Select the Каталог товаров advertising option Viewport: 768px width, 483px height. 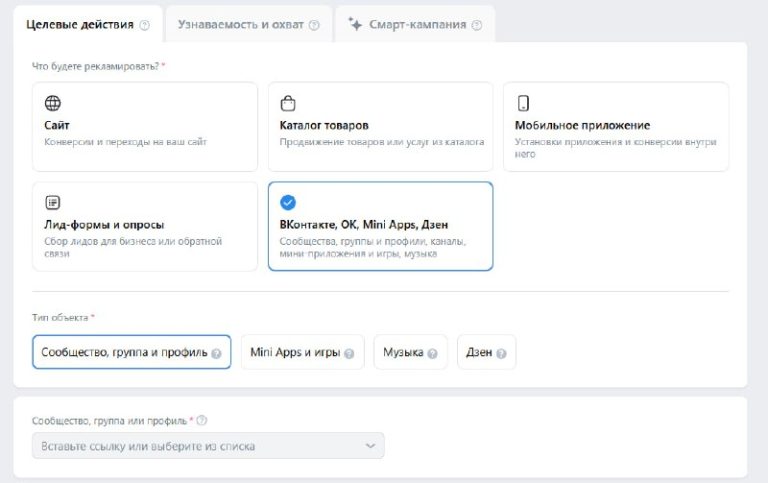380,126
